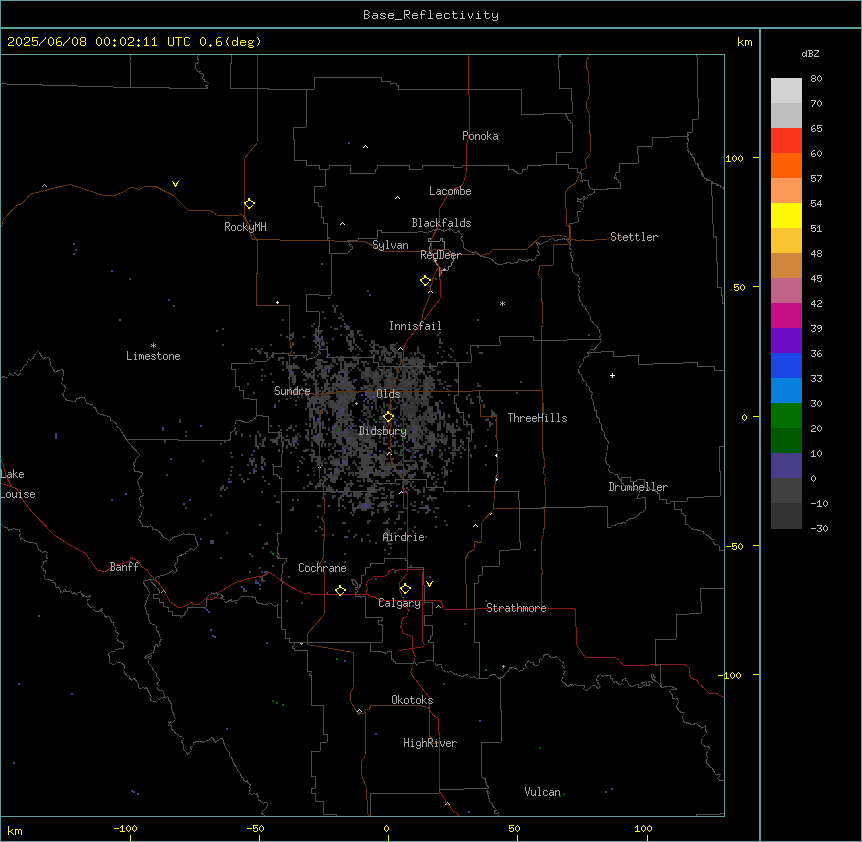Click the Olds city label
The height and width of the screenshot is (842, 862).
point(388,394)
